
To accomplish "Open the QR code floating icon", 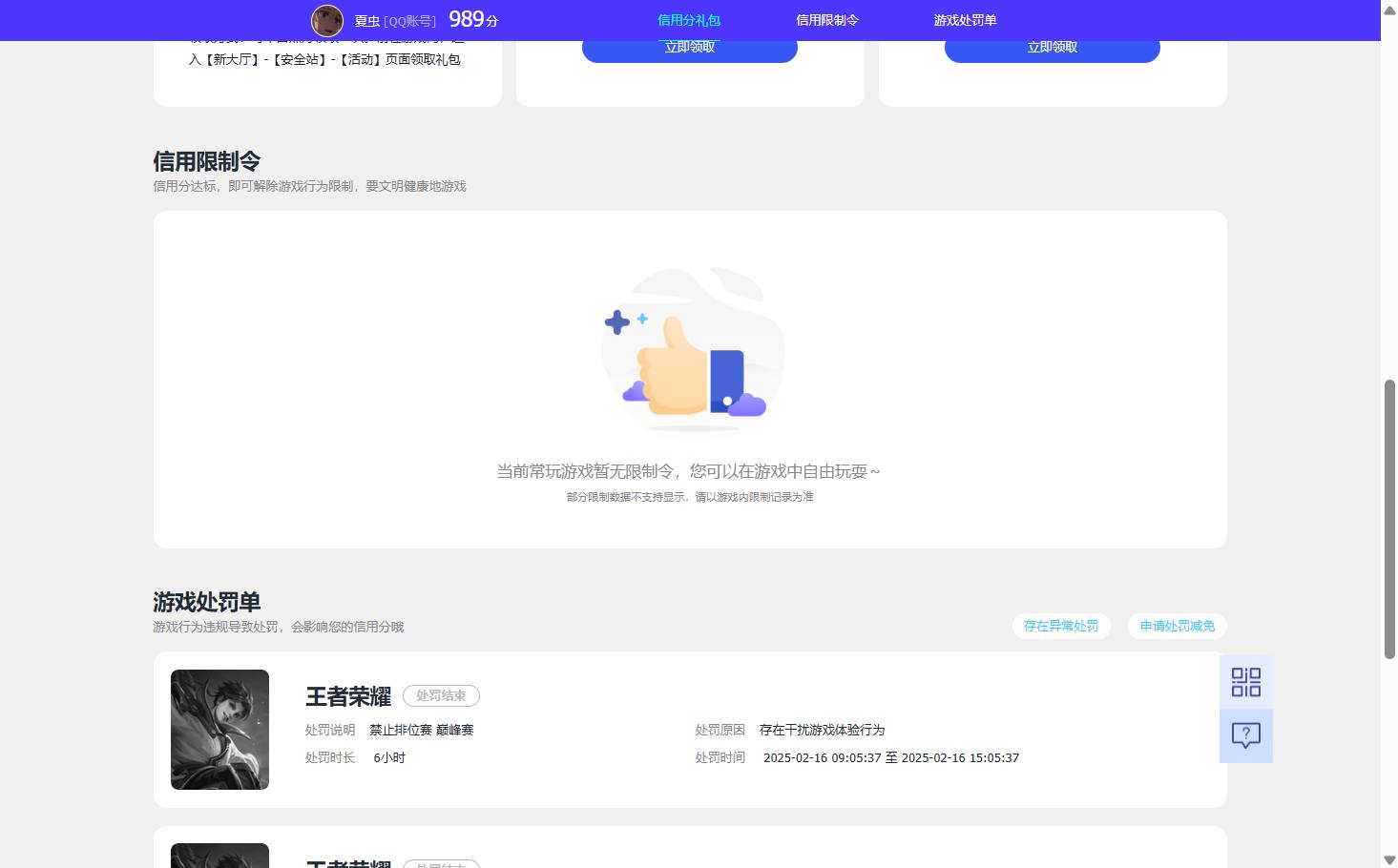I will click(1245, 682).
